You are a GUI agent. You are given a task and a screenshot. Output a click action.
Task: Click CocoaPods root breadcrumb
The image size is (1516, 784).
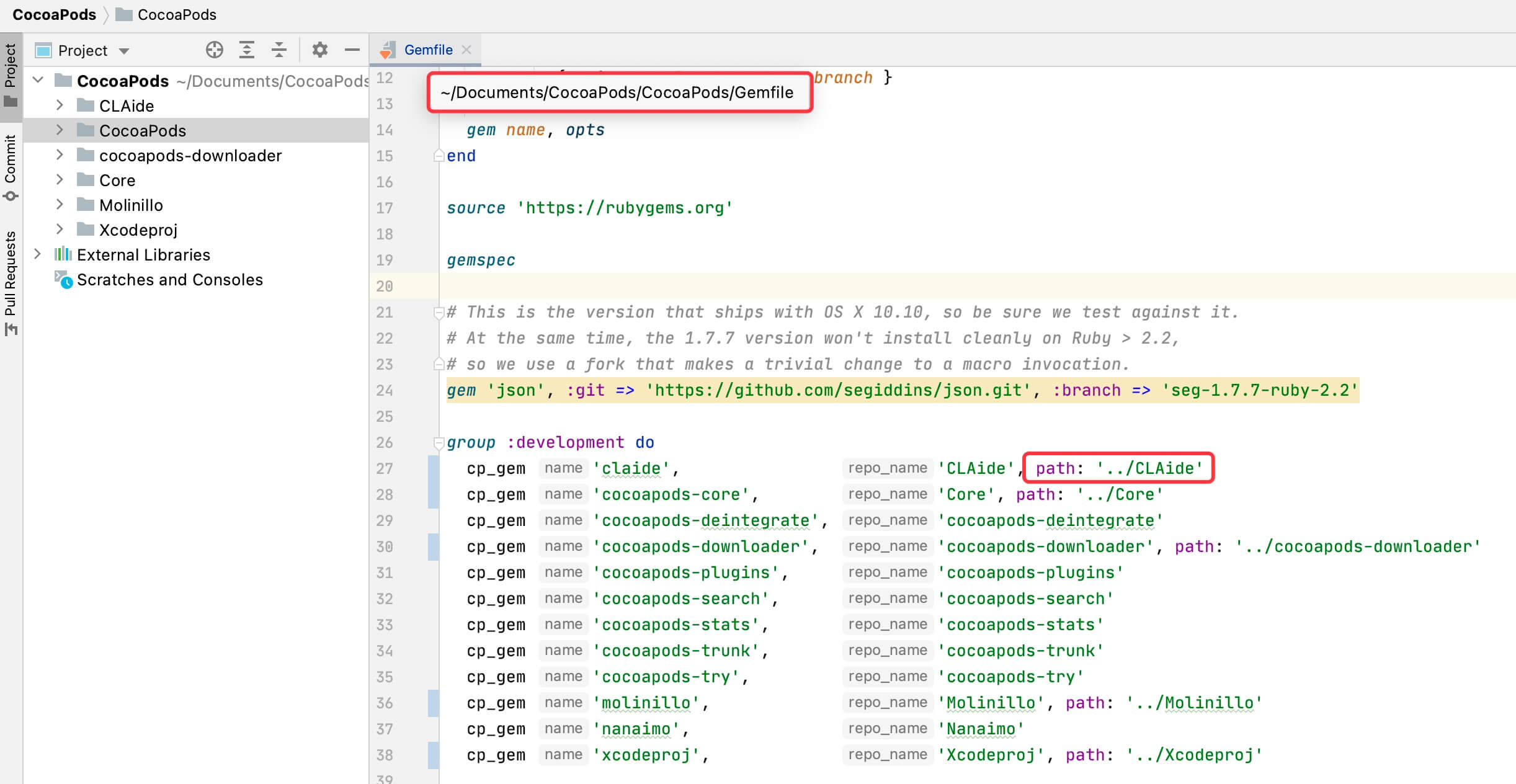pos(54,14)
